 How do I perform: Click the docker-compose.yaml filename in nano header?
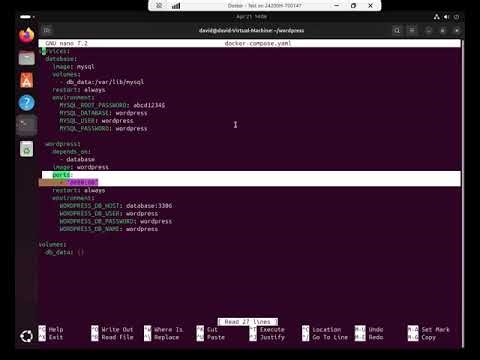(258, 43)
